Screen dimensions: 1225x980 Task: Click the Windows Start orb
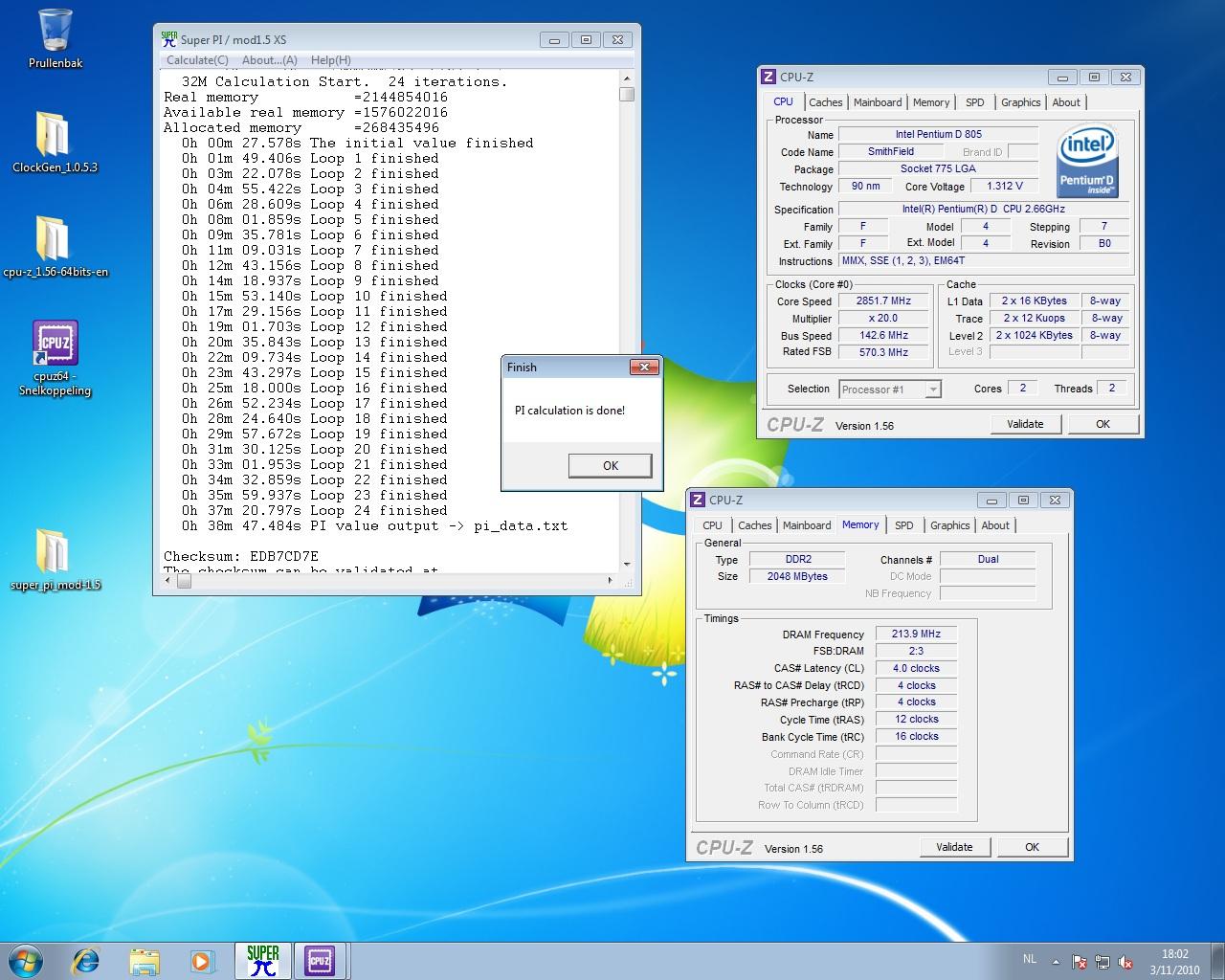[x=26, y=961]
